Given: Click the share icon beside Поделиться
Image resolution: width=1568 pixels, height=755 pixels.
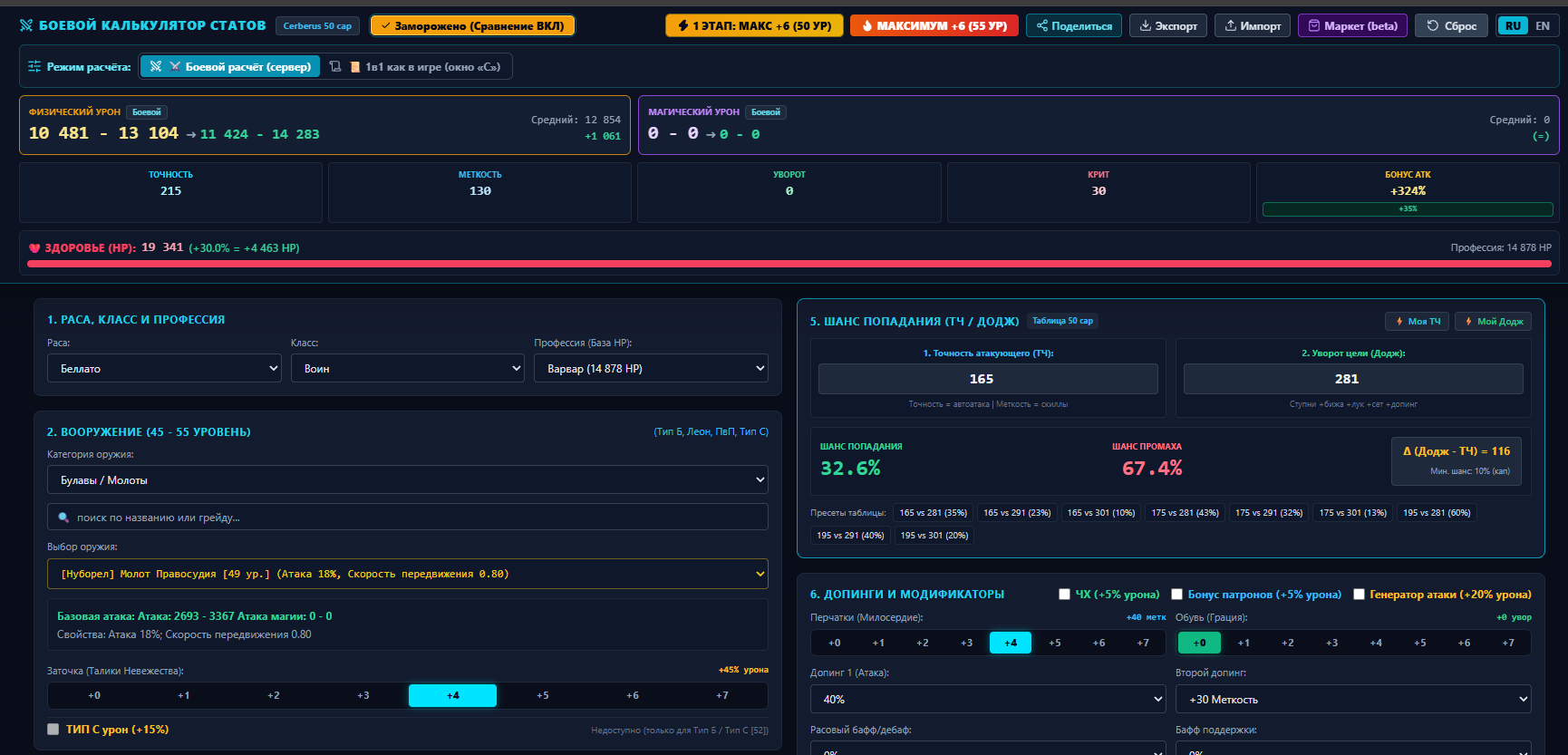Looking at the screenshot, I should [x=1042, y=25].
